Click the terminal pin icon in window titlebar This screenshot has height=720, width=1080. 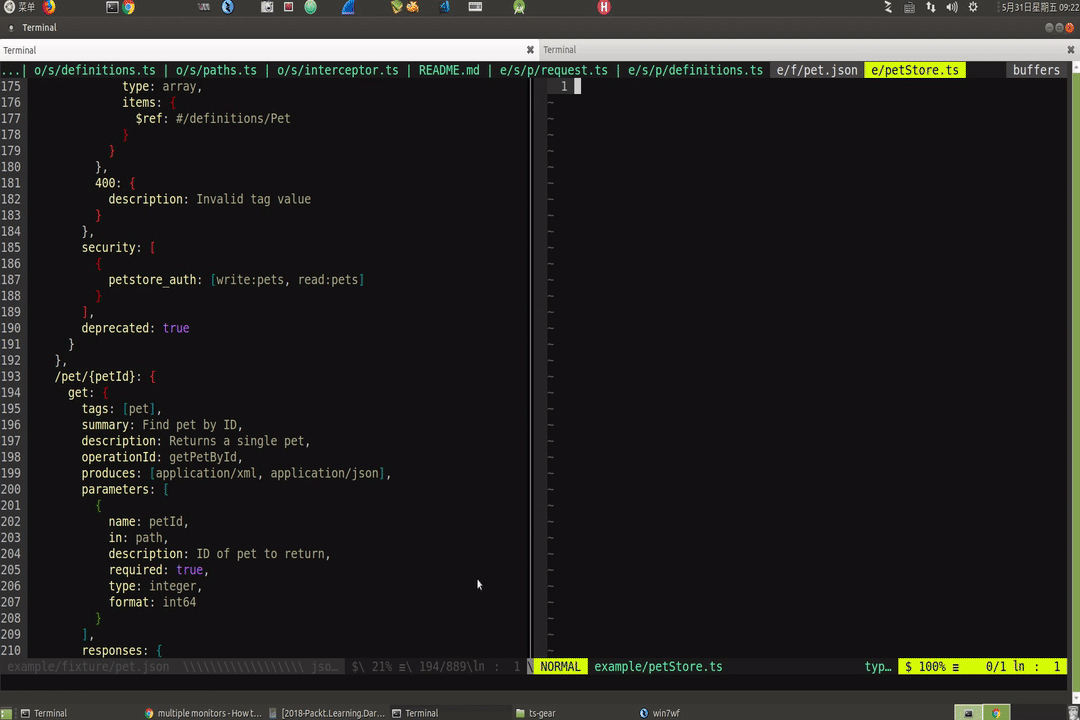coord(10,28)
